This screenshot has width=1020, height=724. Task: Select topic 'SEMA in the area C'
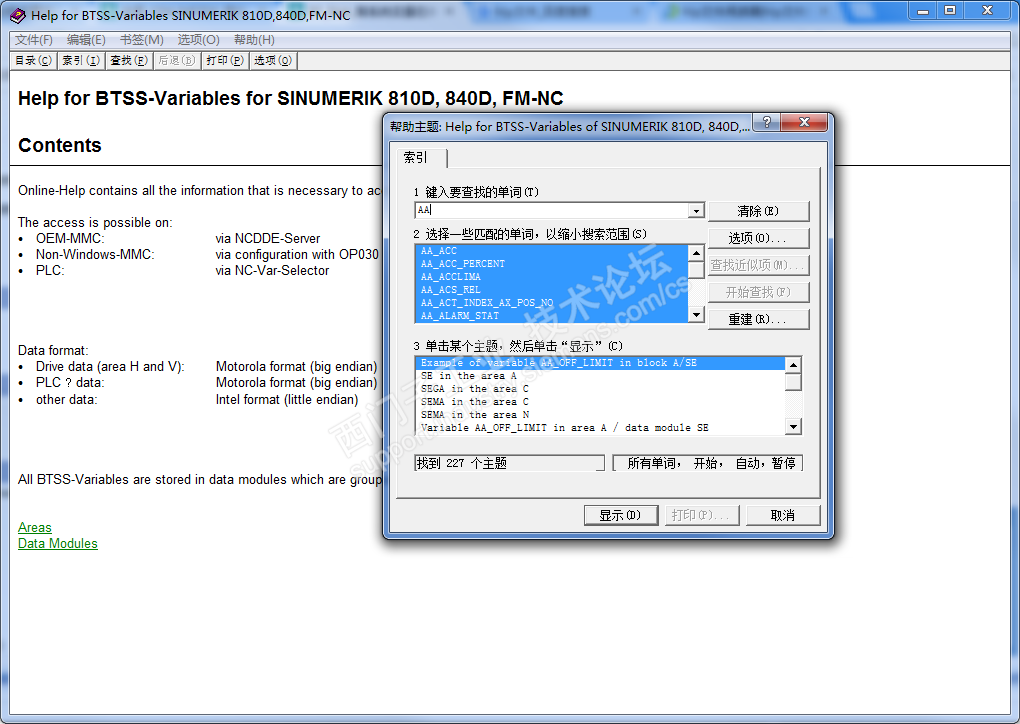(600, 402)
